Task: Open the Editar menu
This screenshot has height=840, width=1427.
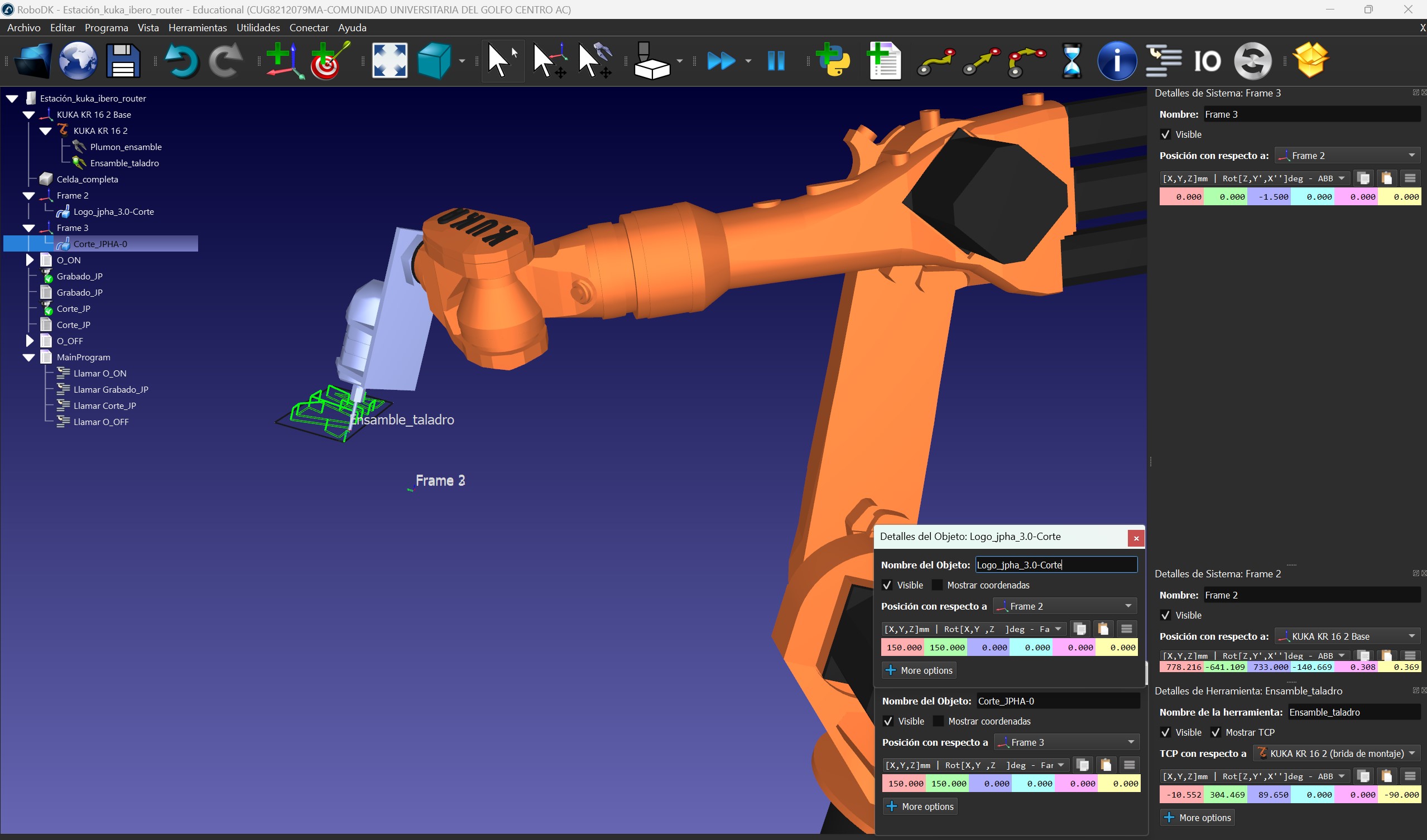Action: pos(63,27)
